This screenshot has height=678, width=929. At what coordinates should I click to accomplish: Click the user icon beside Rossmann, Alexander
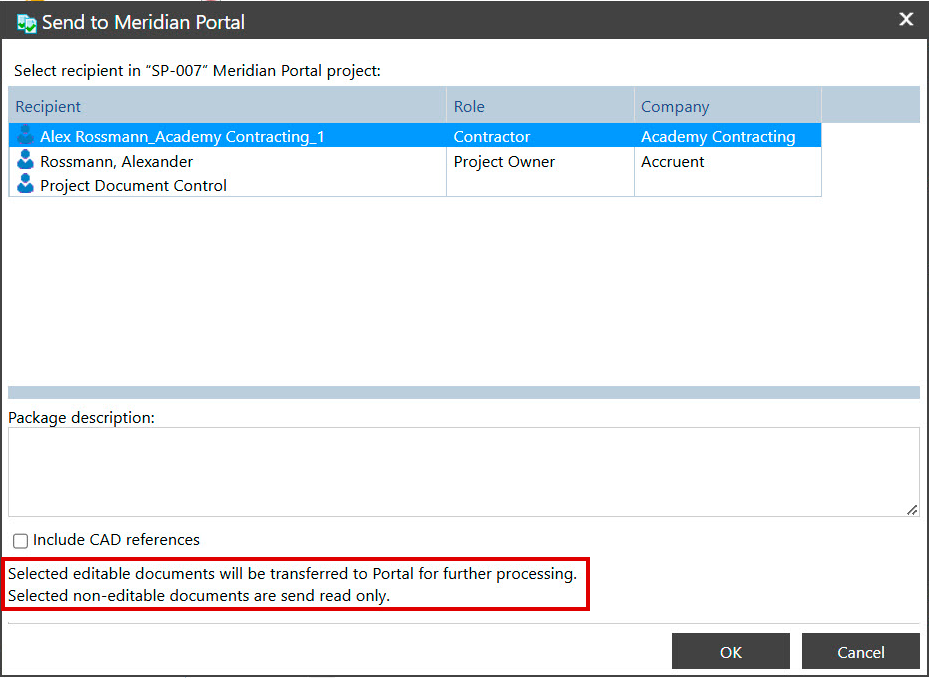[x=23, y=161]
